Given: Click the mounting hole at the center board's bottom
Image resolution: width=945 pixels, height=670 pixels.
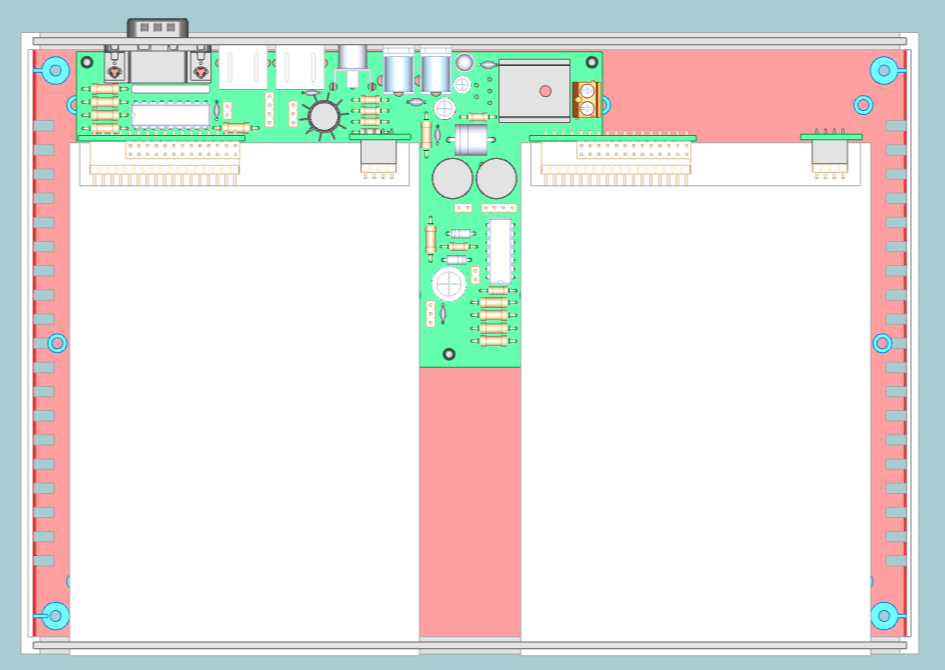Looking at the screenshot, I should 449,354.
